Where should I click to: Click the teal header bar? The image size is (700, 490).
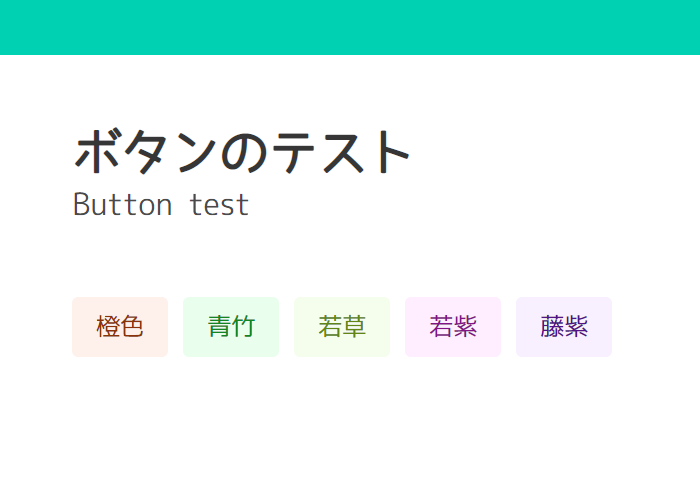(350, 27)
